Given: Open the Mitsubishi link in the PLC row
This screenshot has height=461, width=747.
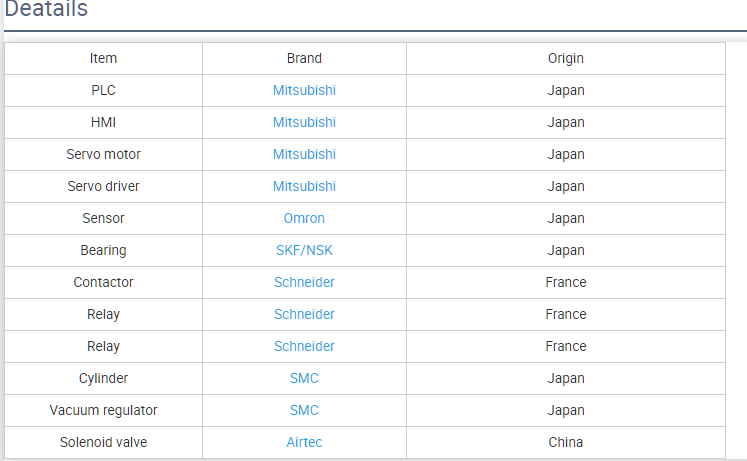Looking at the screenshot, I should (304, 90).
